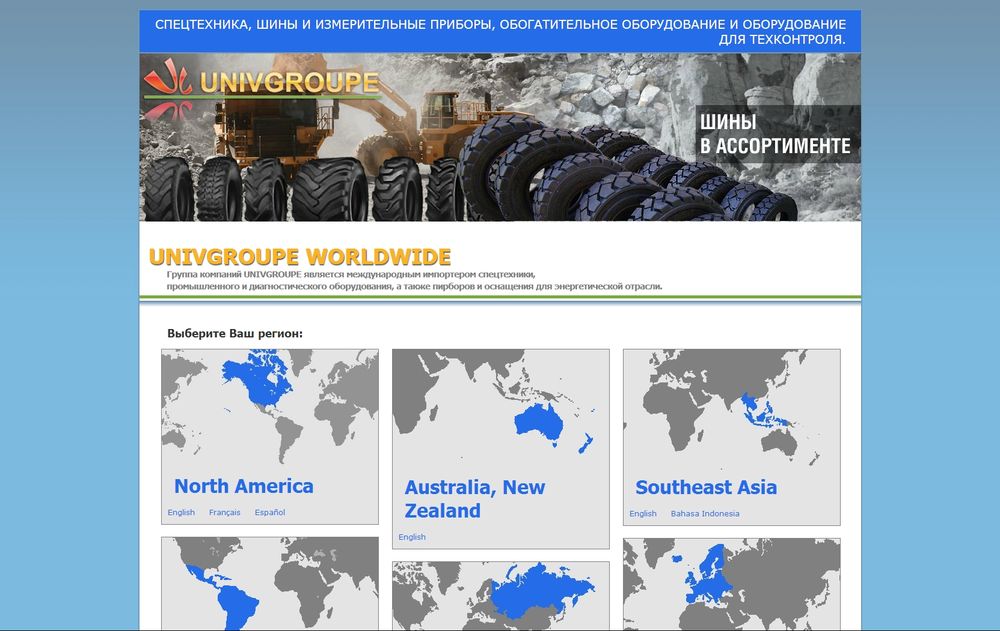This screenshot has width=1000, height=631.
Task: Choose English under Southeast Asia
Action: point(643,514)
